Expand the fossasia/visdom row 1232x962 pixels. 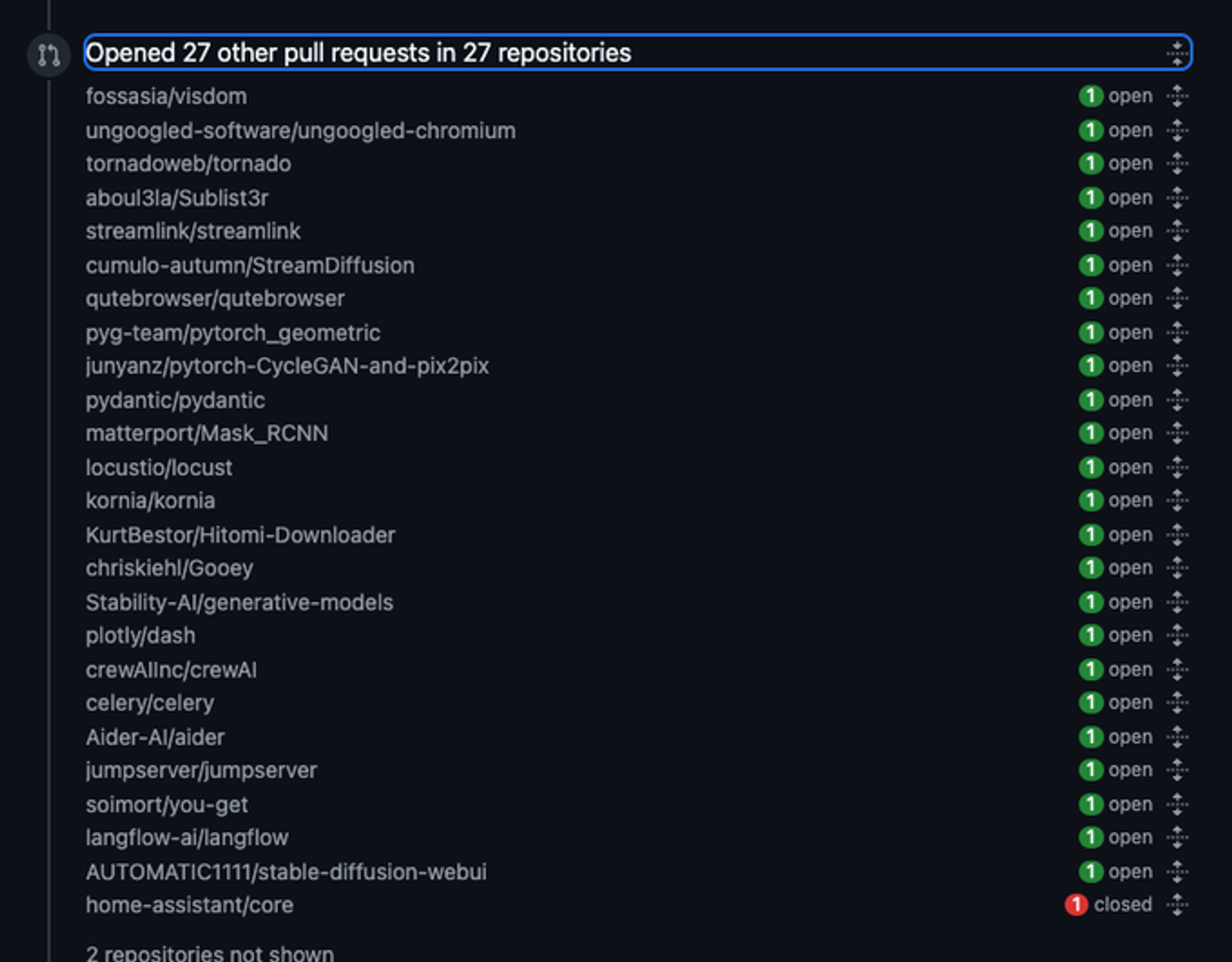[x=1177, y=96]
